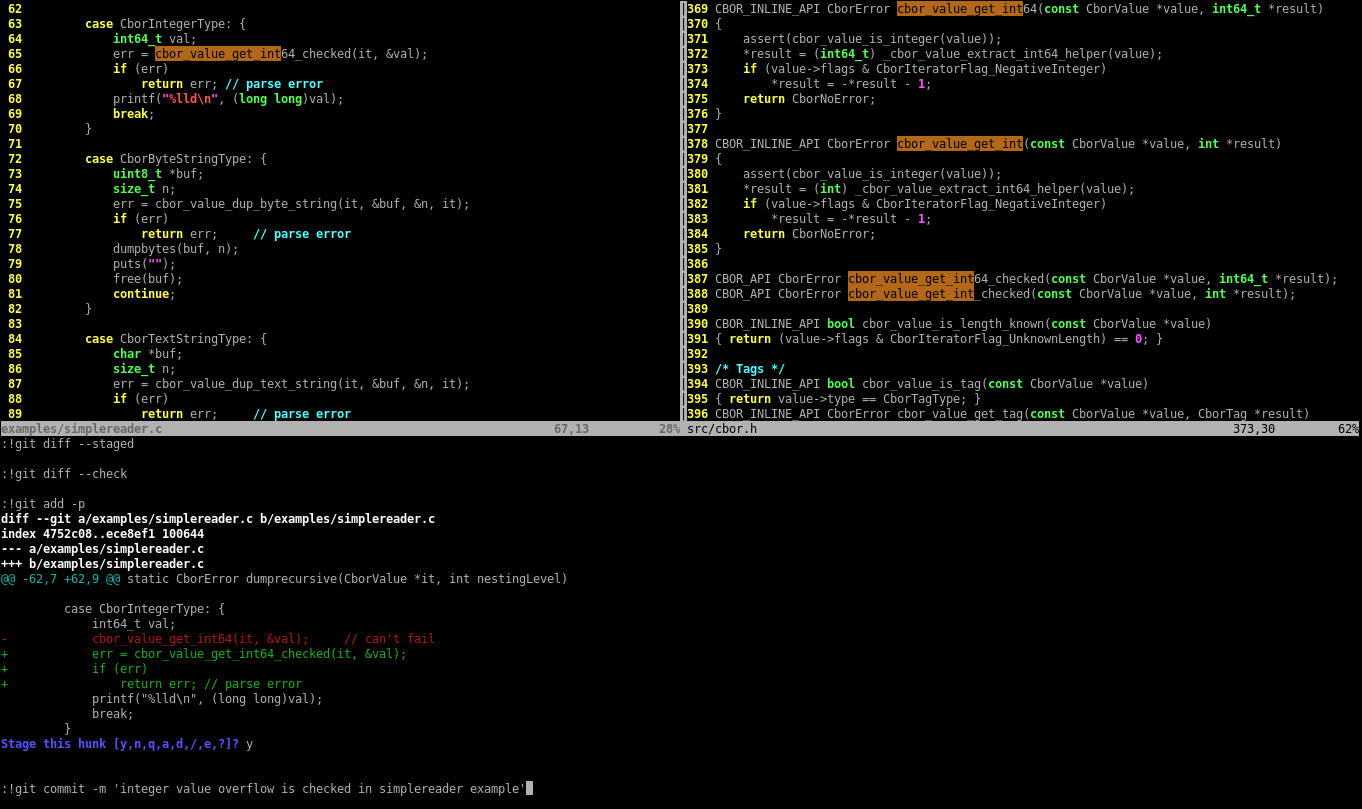The height and width of the screenshot is (809, 1362).
Task: Click the printf statement on line 68
Action: [228, 99]
